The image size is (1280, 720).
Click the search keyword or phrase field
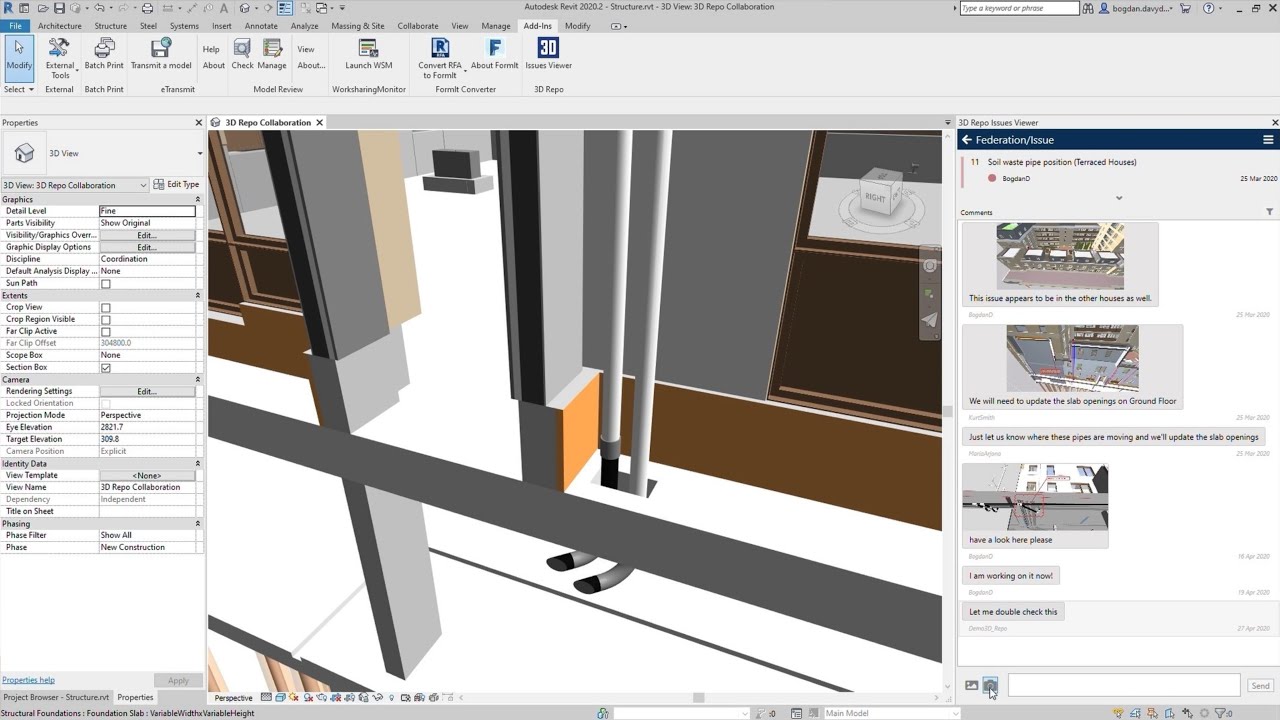(x=1019, y=8)
